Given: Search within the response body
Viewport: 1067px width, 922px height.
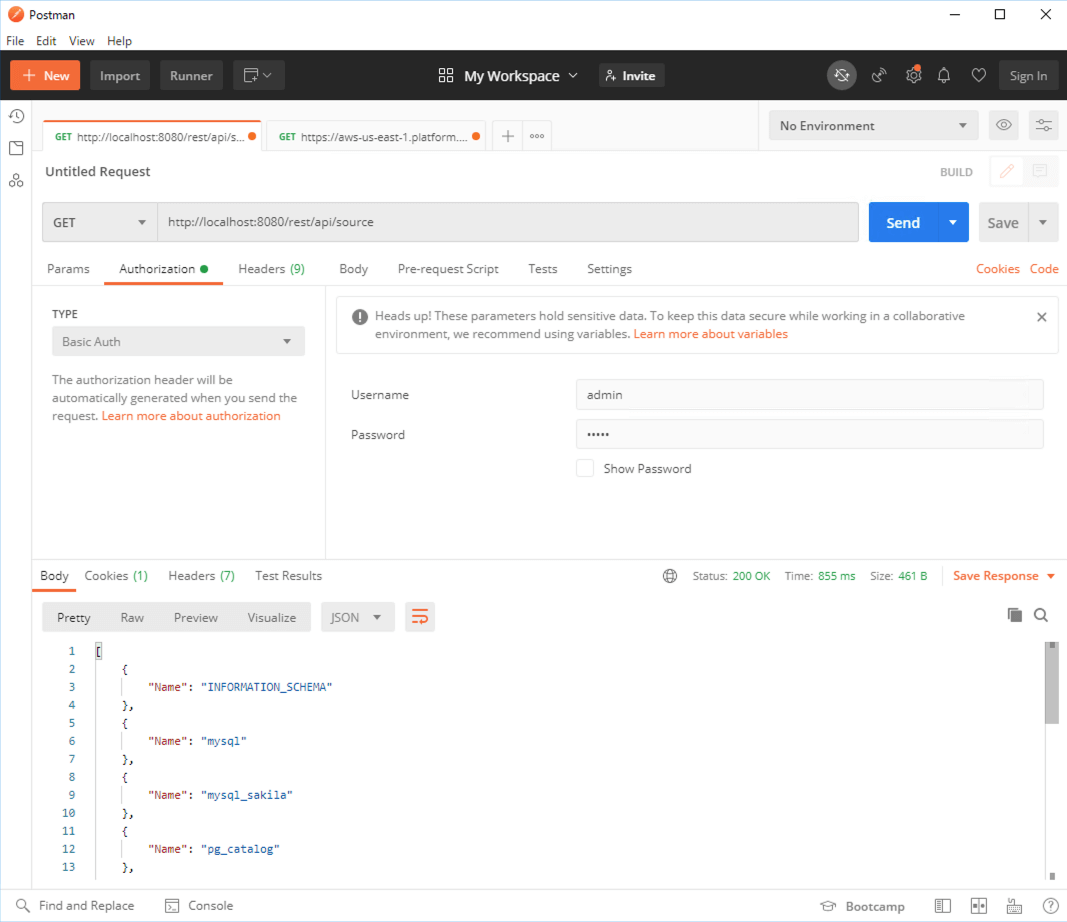Looking at the screenshot, I should click(x=1041, y=614).
